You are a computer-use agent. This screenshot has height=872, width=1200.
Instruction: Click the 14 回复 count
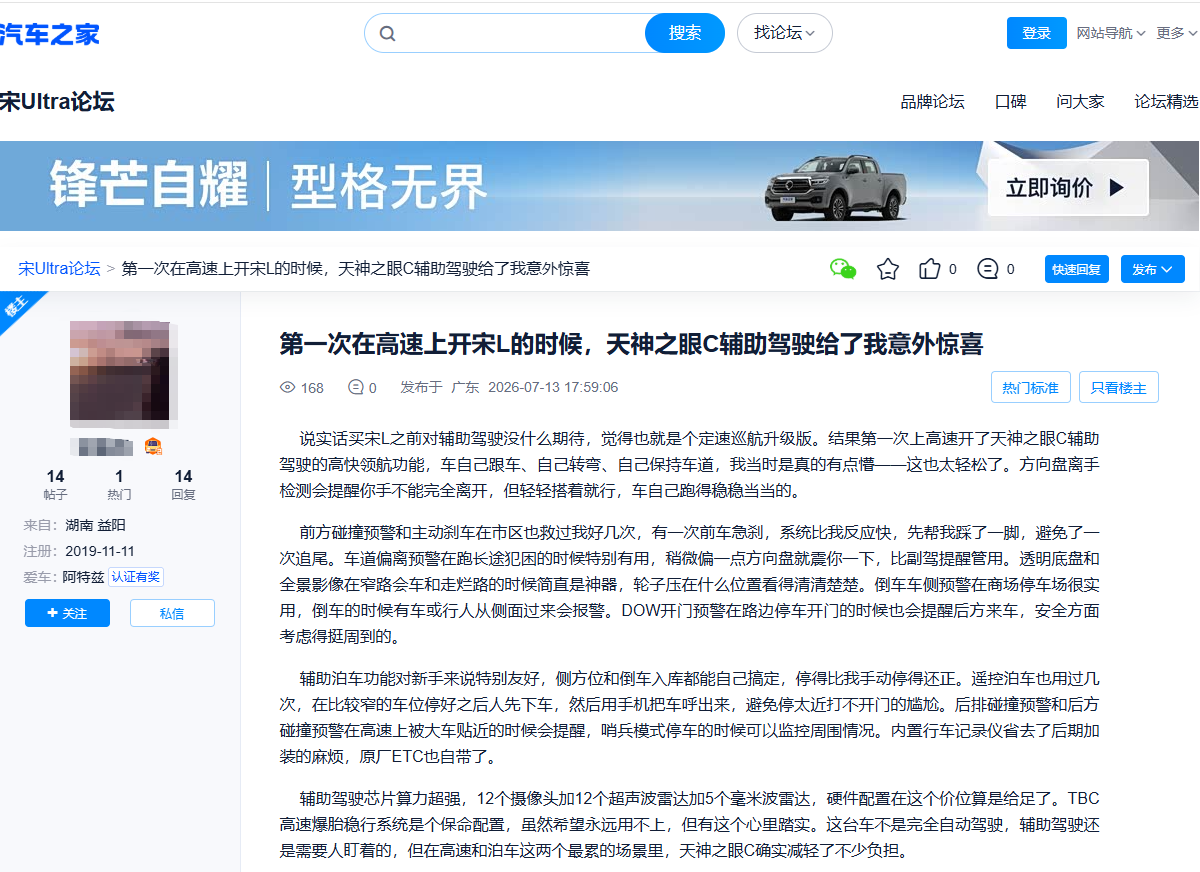(183, 484)
